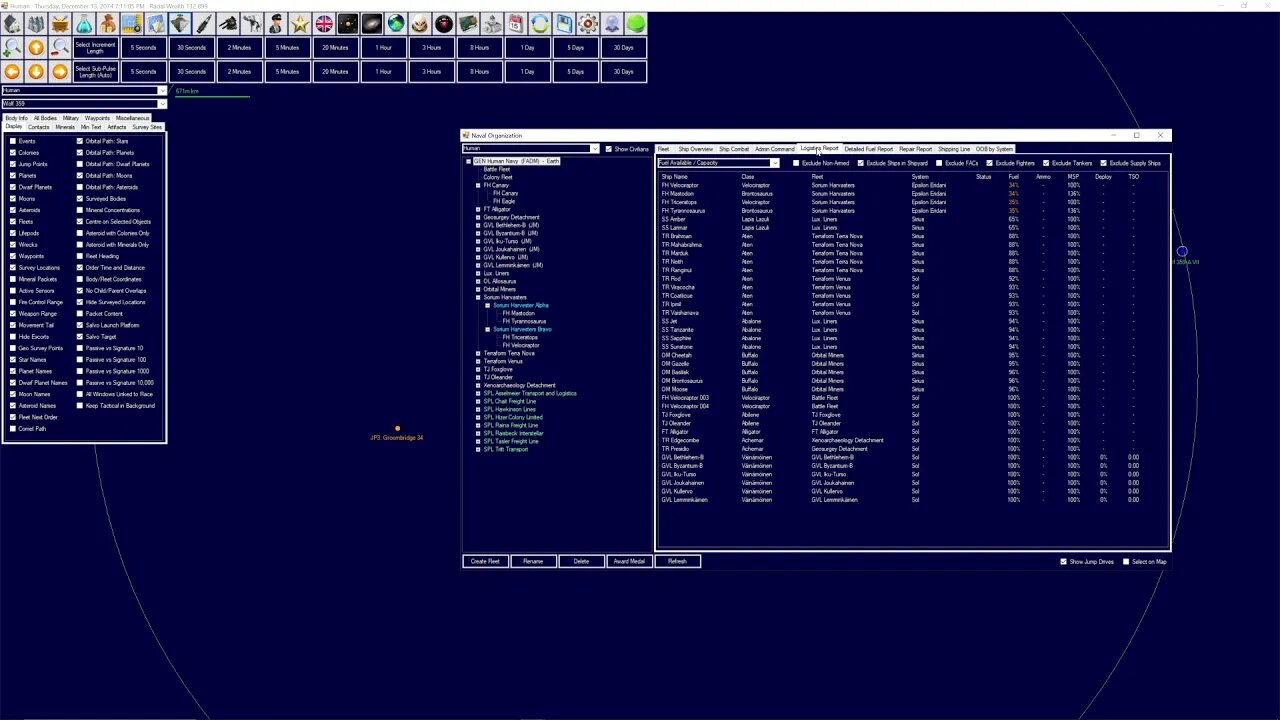Refresh tactical map with circular arrows icon
This screenshot has width=1280, height=720.
click(x=540, y=23)
